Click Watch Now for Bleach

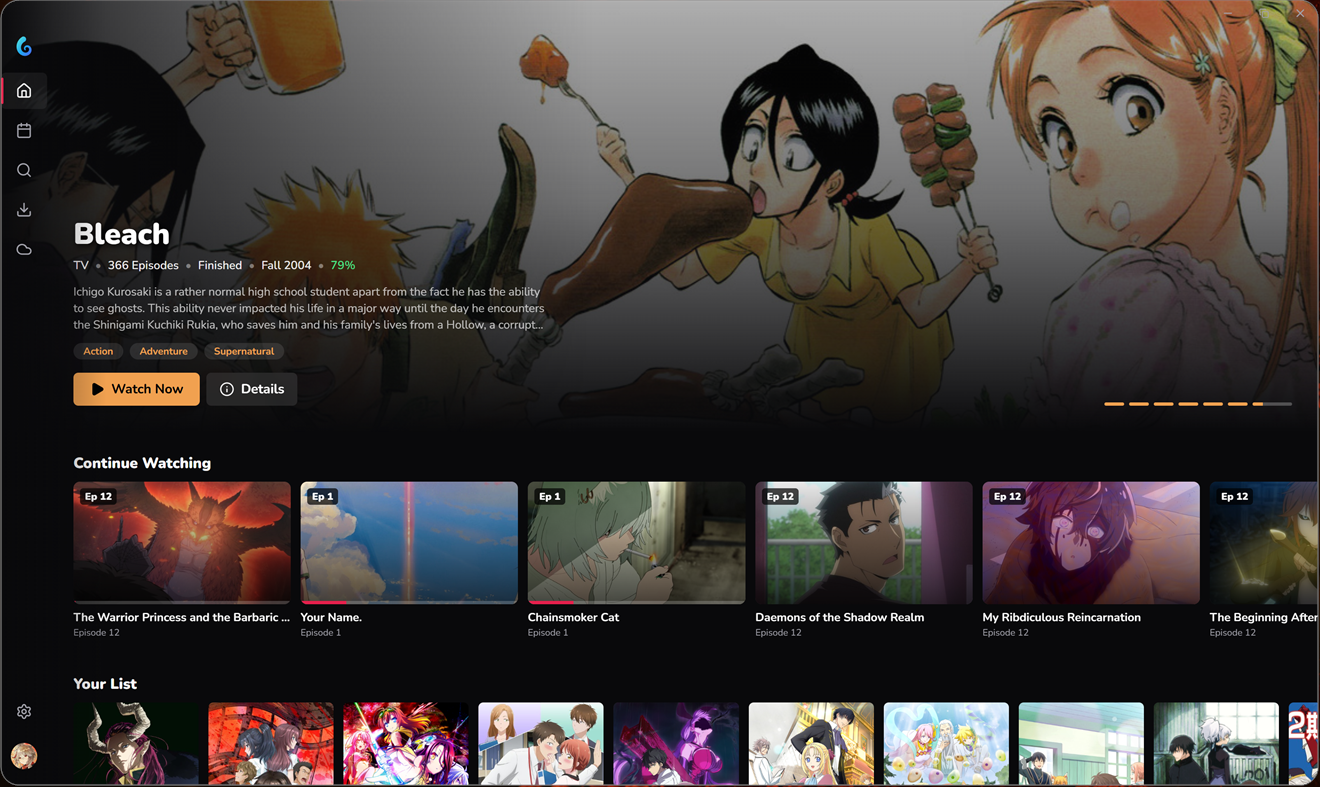[x=136, y=389]
